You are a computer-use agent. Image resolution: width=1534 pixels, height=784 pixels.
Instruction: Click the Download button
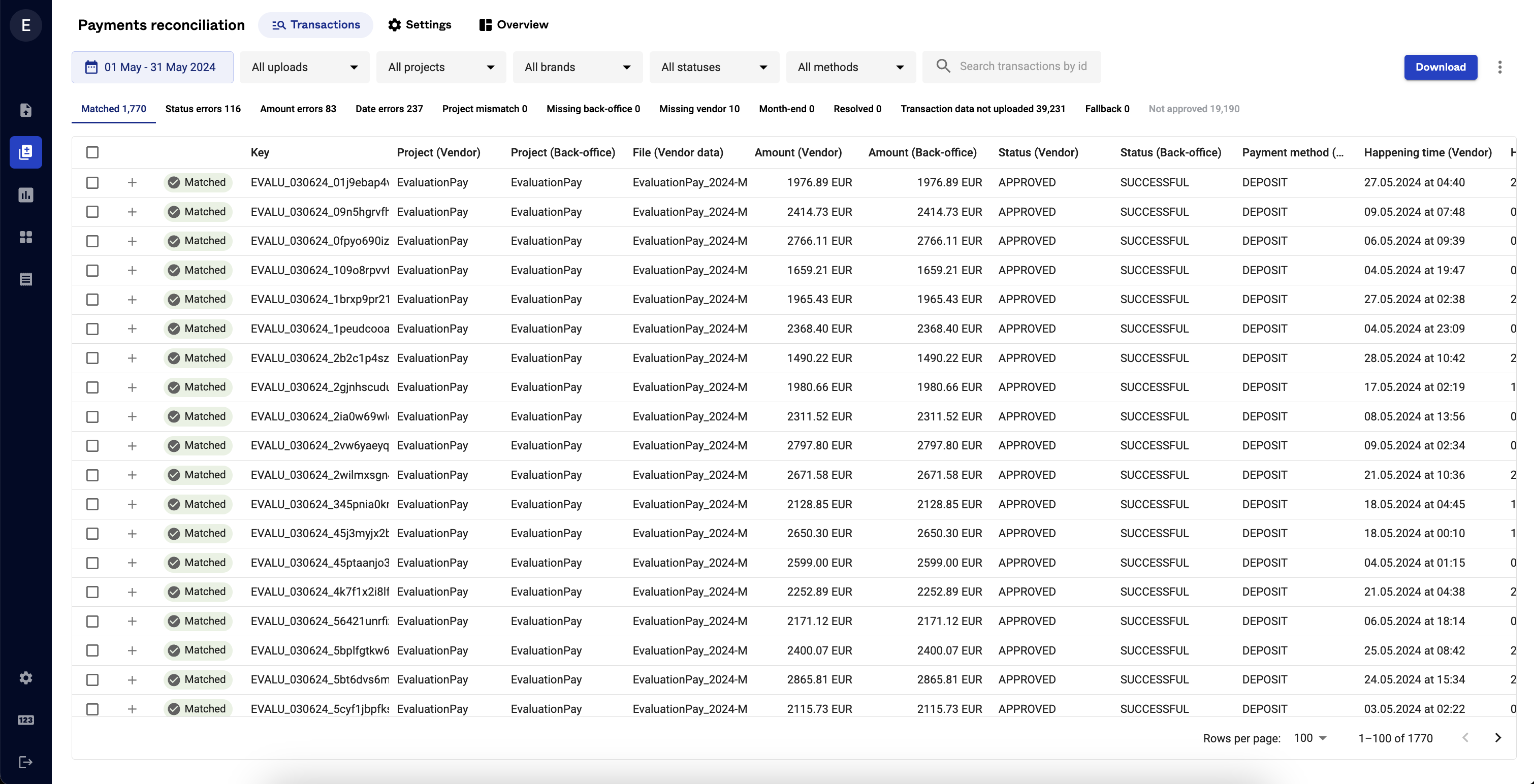pos(1440,67)
